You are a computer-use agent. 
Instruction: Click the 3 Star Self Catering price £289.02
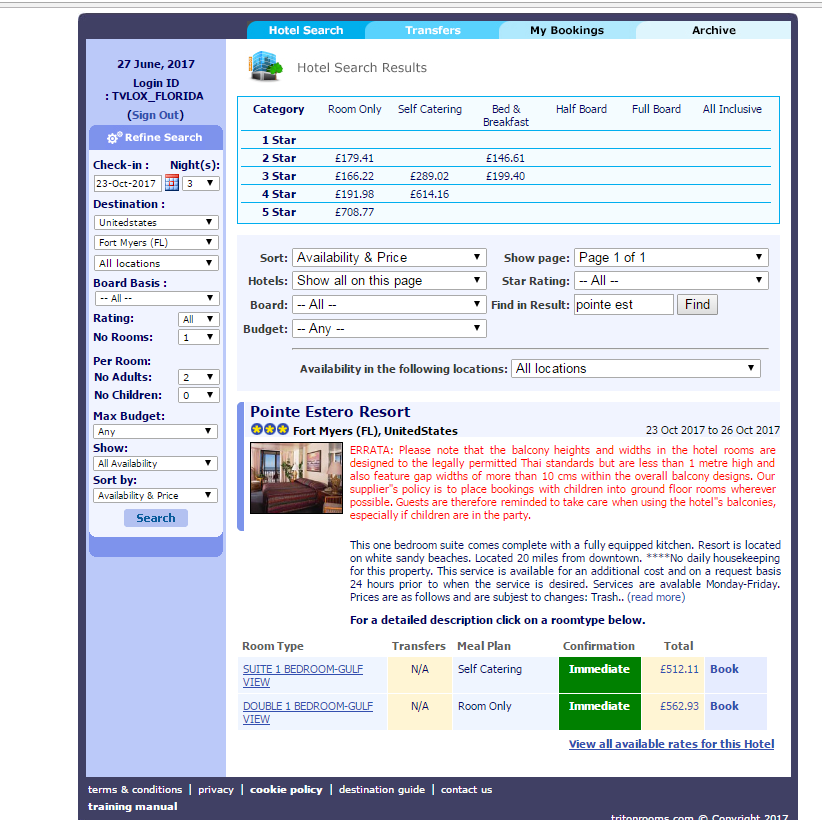pyautogui.click(x=429, y=176)
